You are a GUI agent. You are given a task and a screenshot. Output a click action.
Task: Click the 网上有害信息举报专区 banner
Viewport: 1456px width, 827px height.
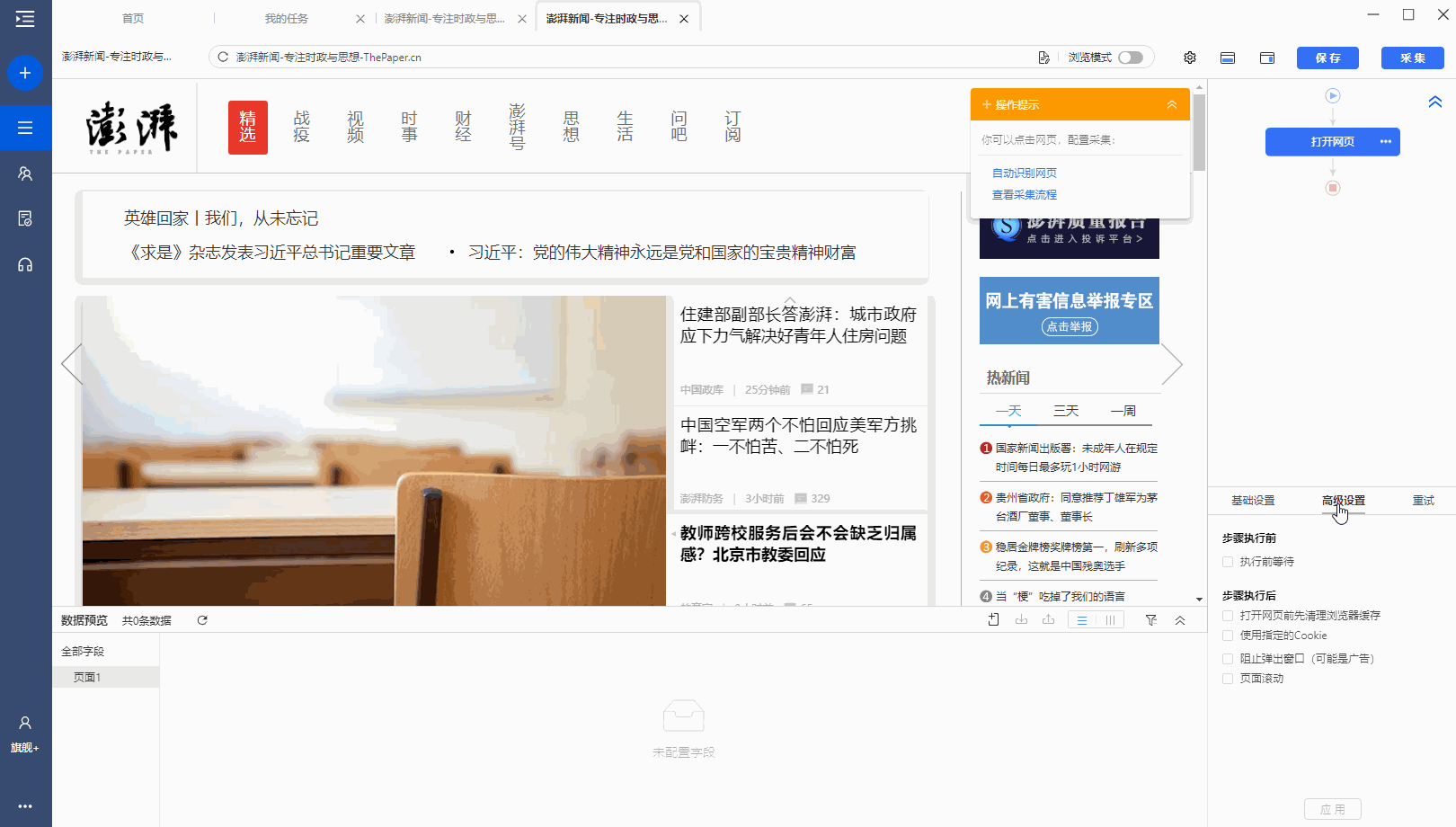click(x=1070, y=310)
